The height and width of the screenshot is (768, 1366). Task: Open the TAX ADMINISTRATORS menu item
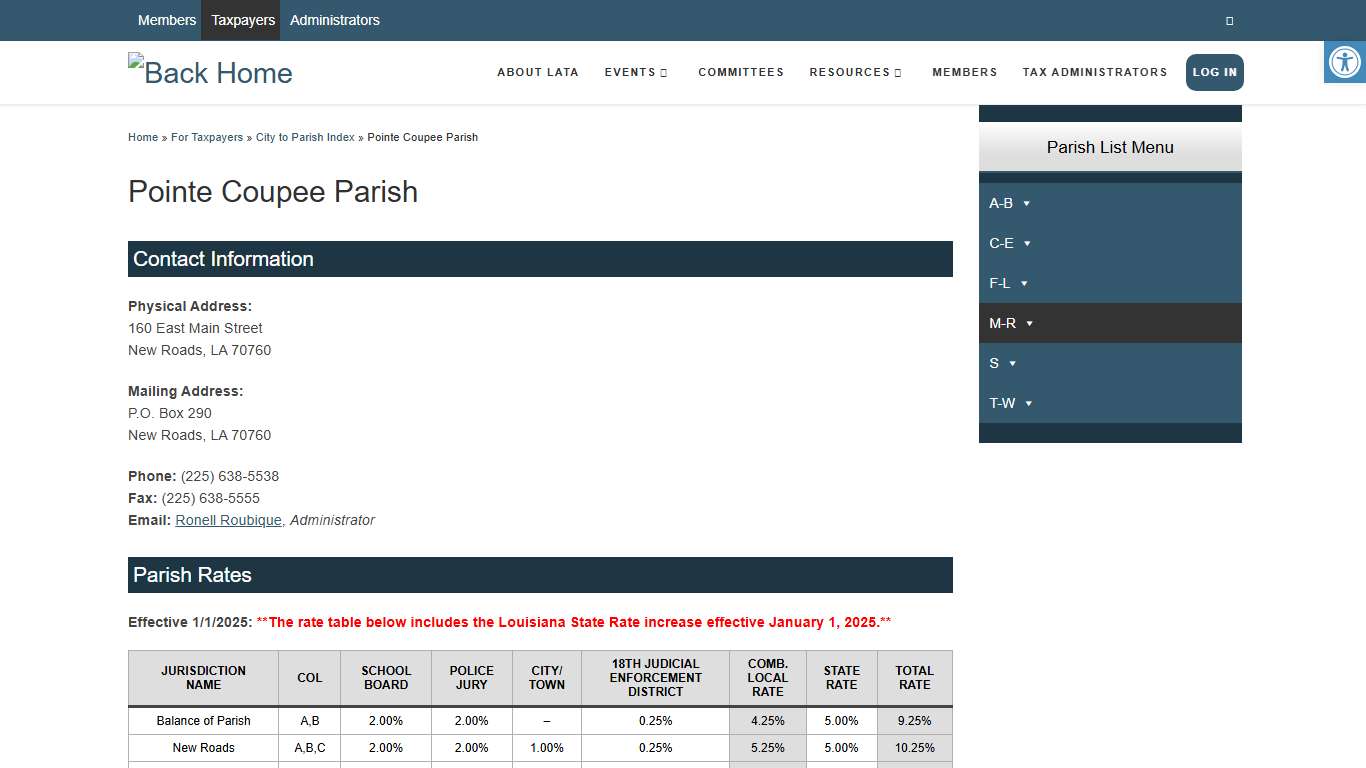(x=1094, y=72)
